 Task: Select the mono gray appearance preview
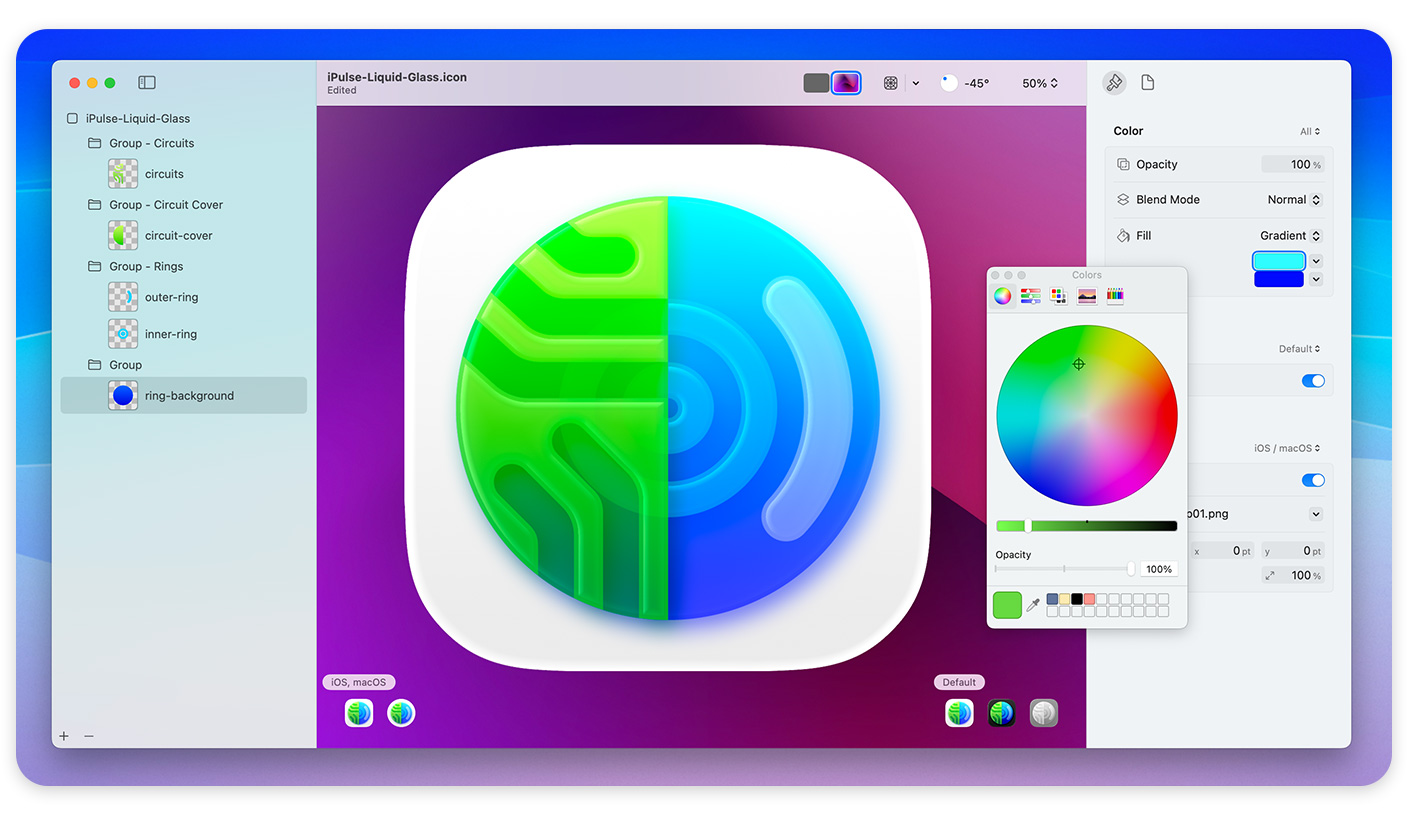1044,713
